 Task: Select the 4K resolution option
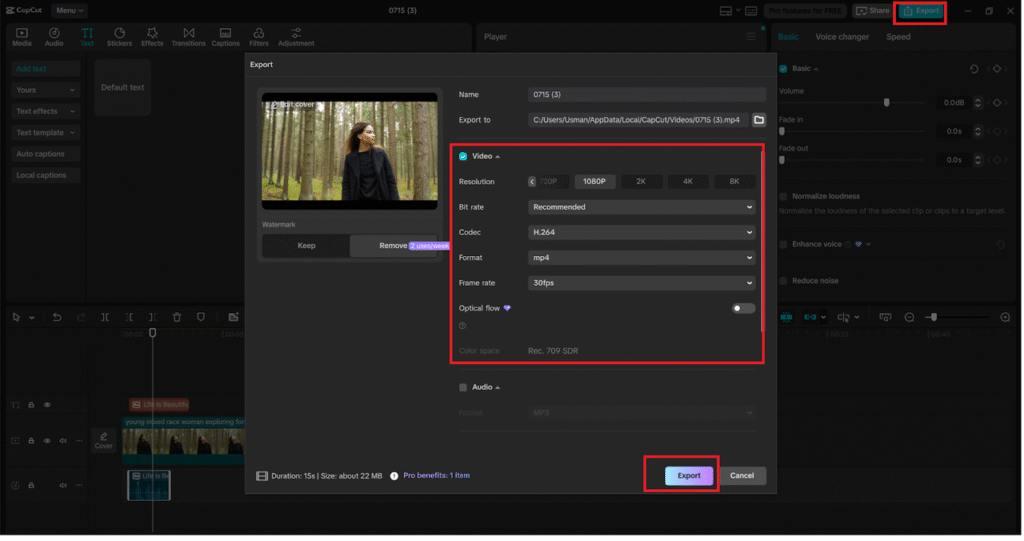(688, 182)
